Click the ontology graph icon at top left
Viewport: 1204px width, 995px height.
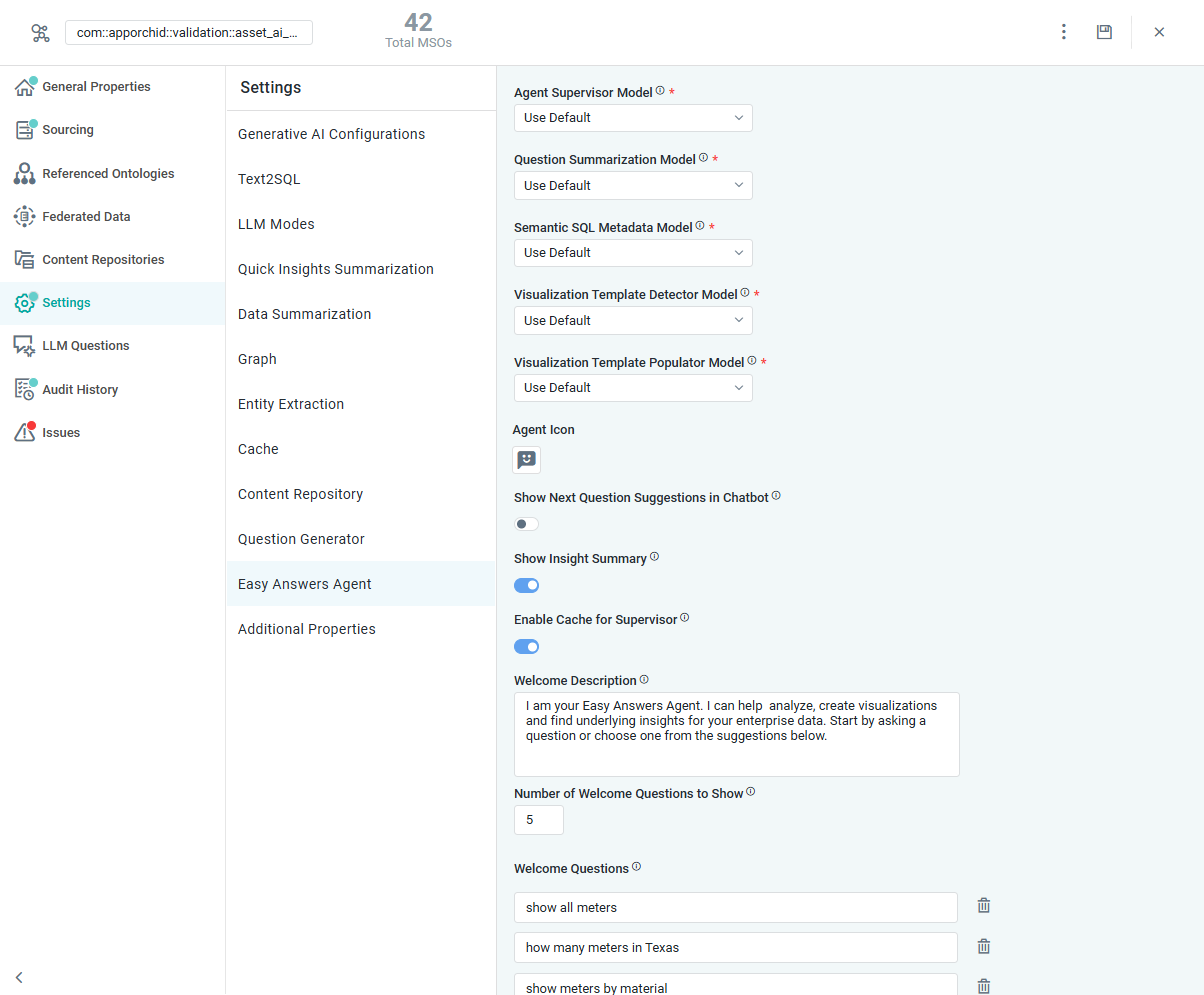(40, 33)
